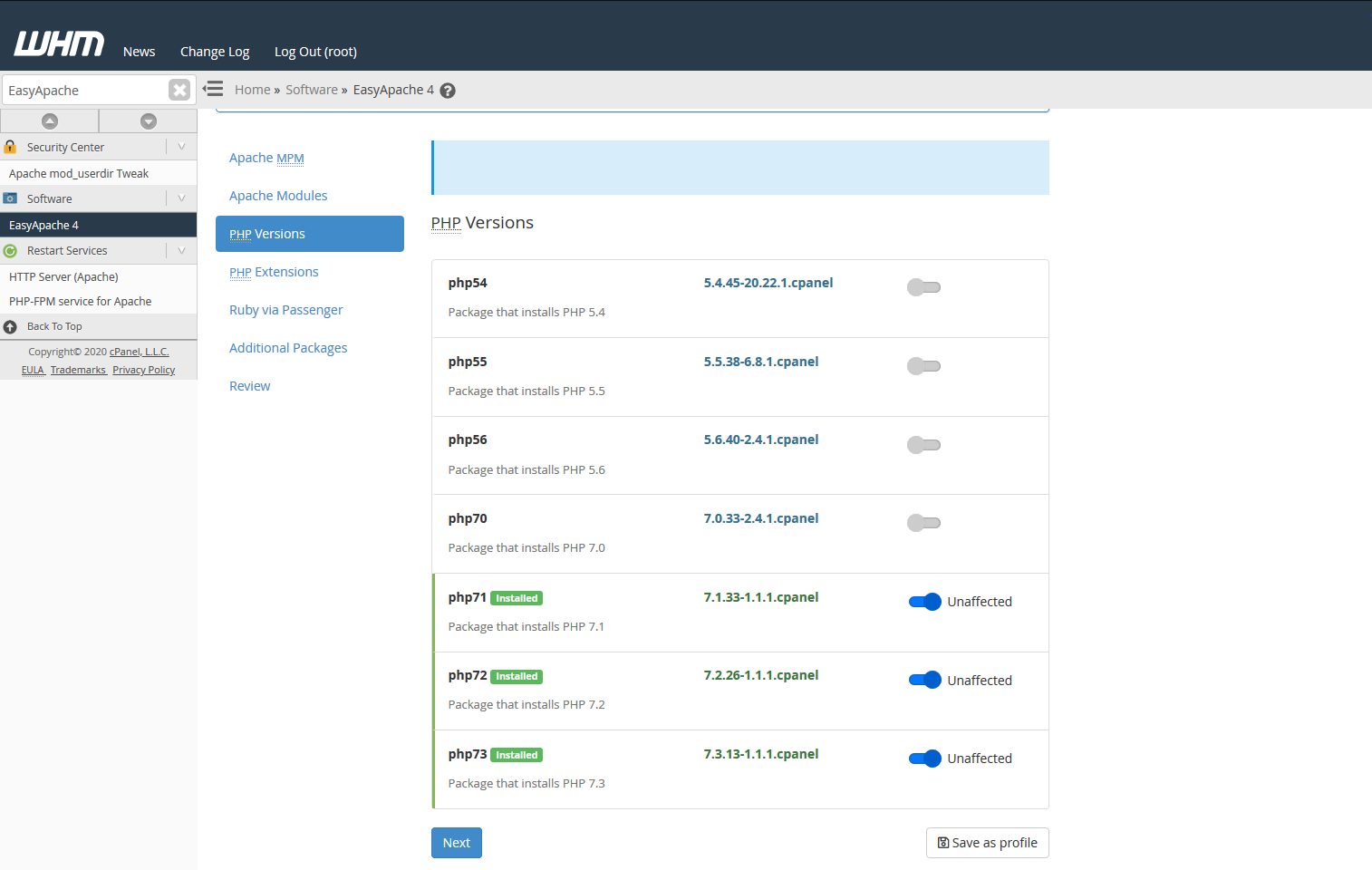Click php73 version 7.3.13-1.1.1.cpanel
The width and height of the screenshot is (1372, 870).
coord(761,754)
